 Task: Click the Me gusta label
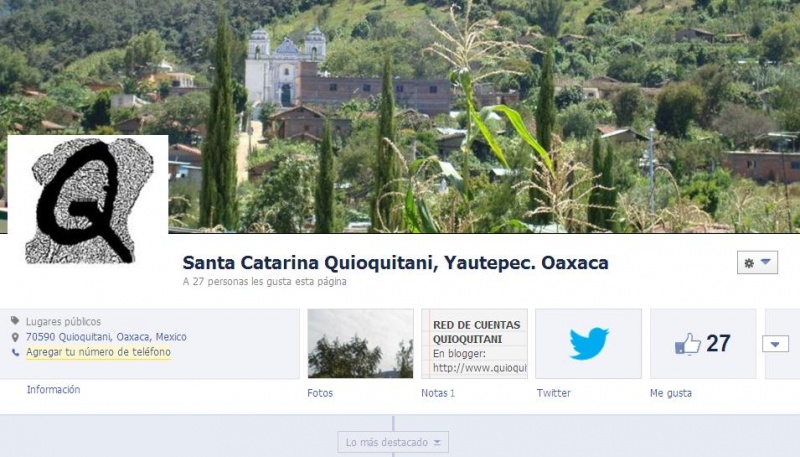click(x=671, y=393)
